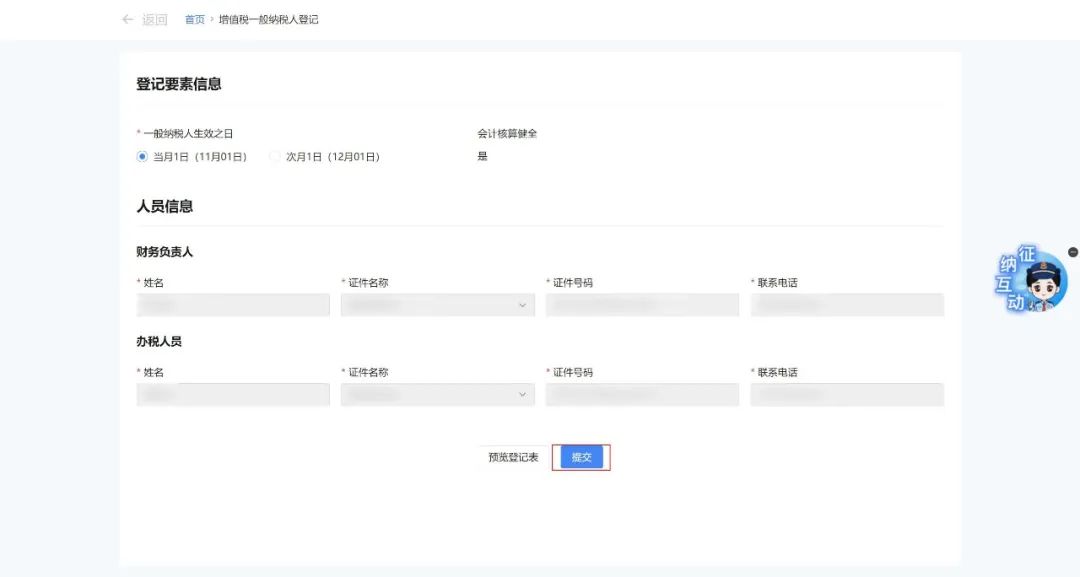The height and width of the screenshot is (577, 1080).
Task: Click the 办税人员 subheading
Action: point(159,342)
